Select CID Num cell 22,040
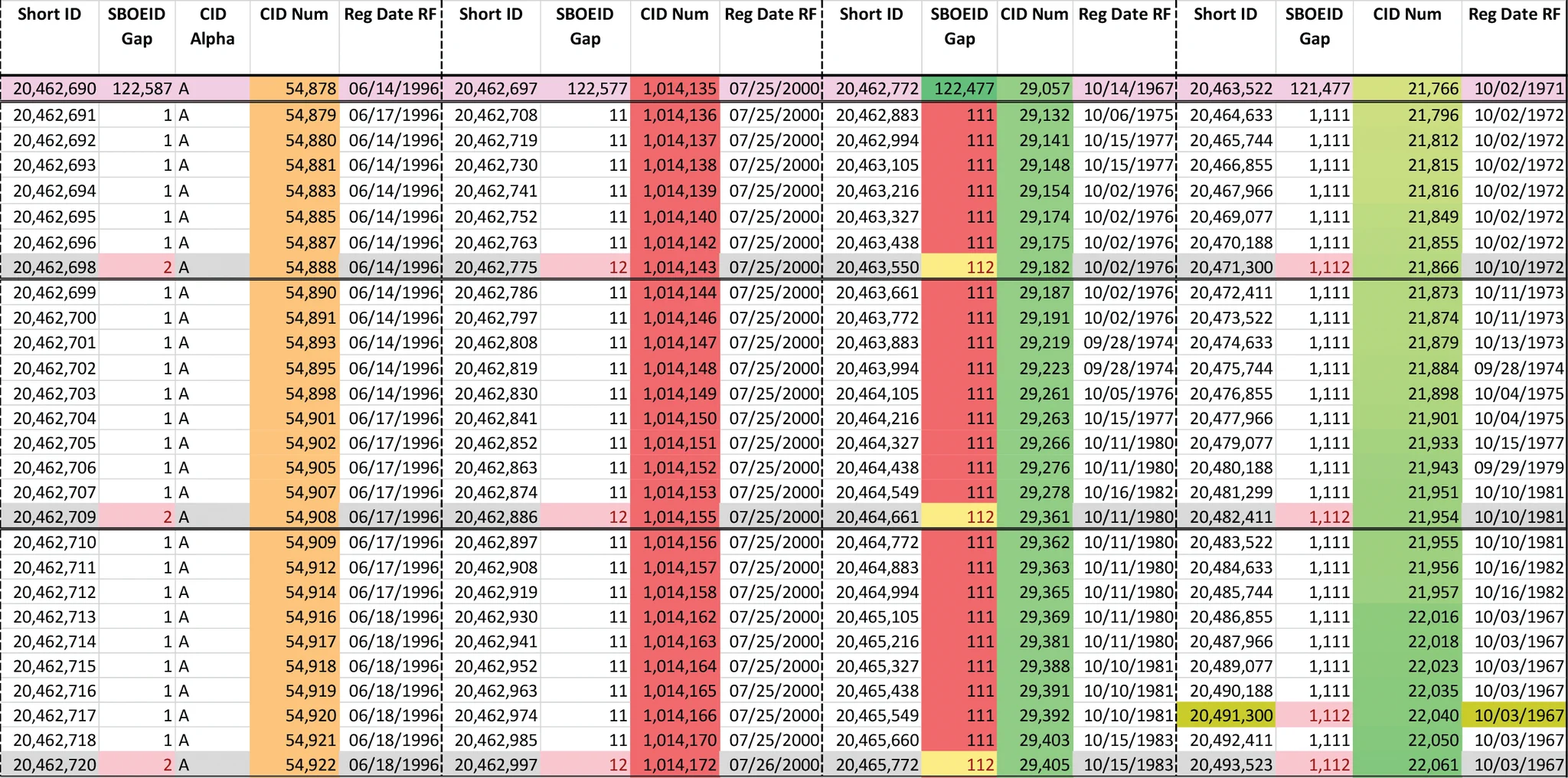Viewport: 1568px width, 778px height. 1407,716
